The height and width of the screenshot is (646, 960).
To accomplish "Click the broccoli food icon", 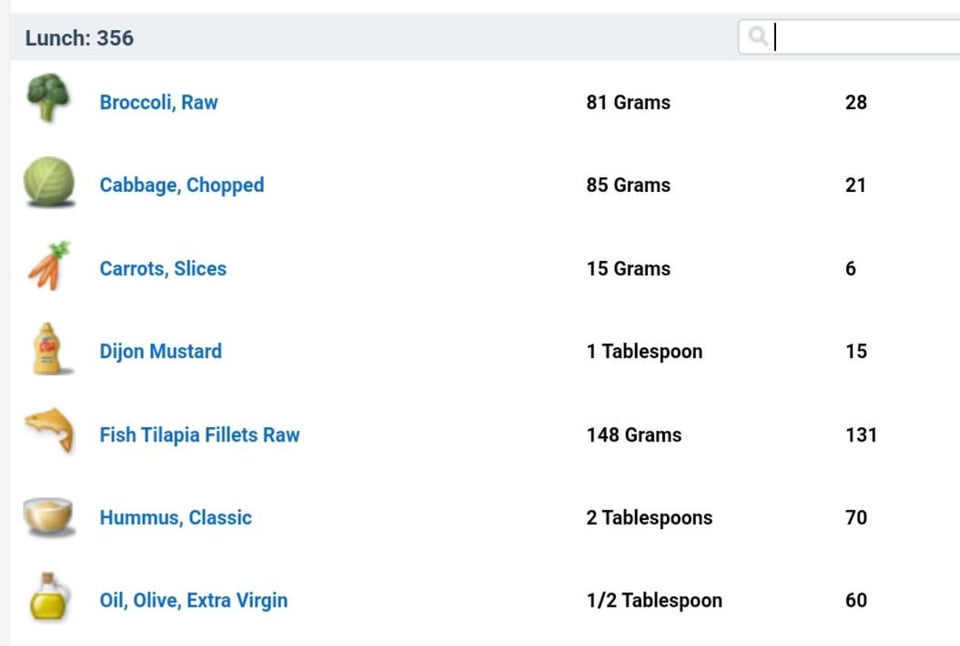I will [47, 99].
